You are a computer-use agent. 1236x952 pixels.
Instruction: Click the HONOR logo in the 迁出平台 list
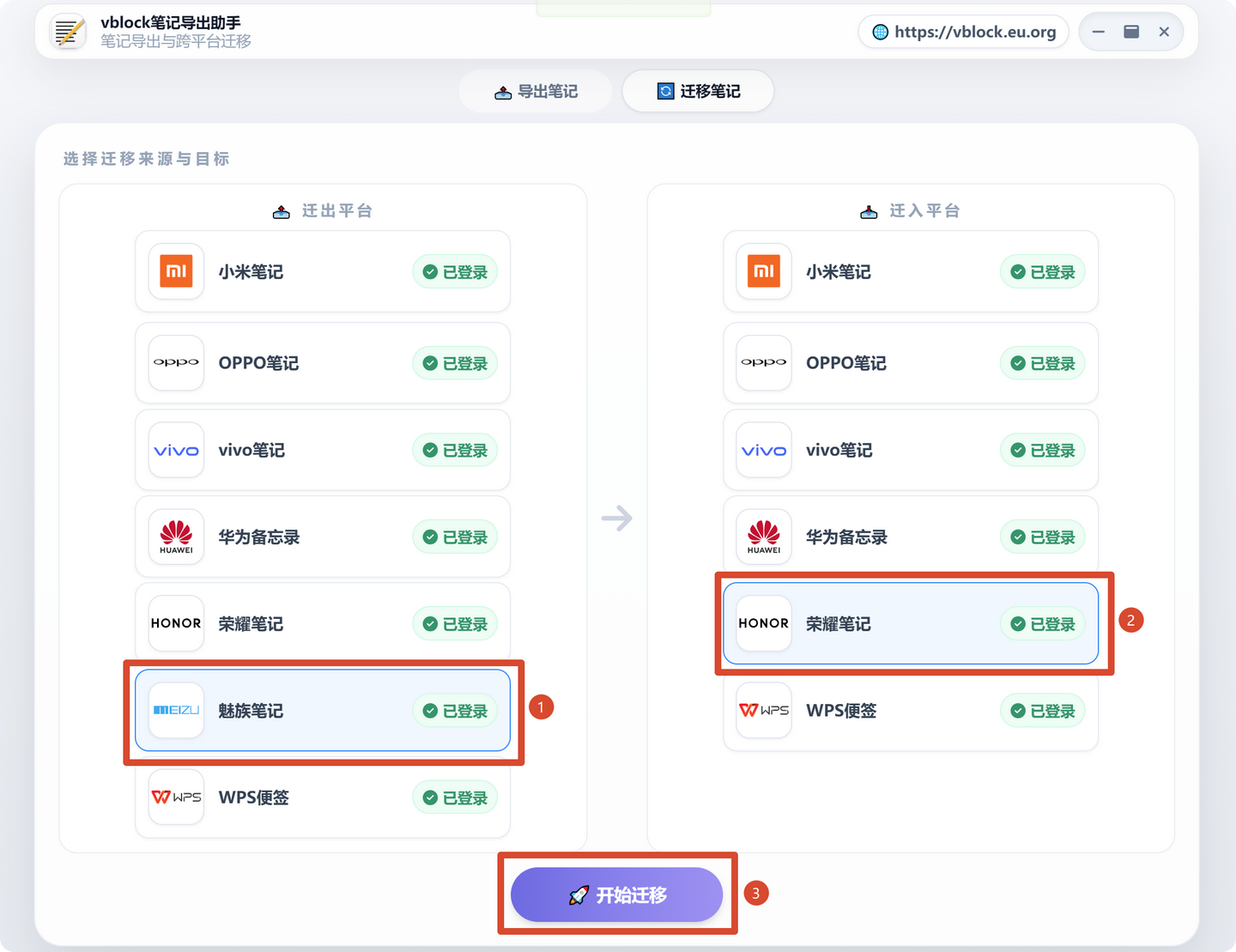pyautogui.click(x=176, y=624)
